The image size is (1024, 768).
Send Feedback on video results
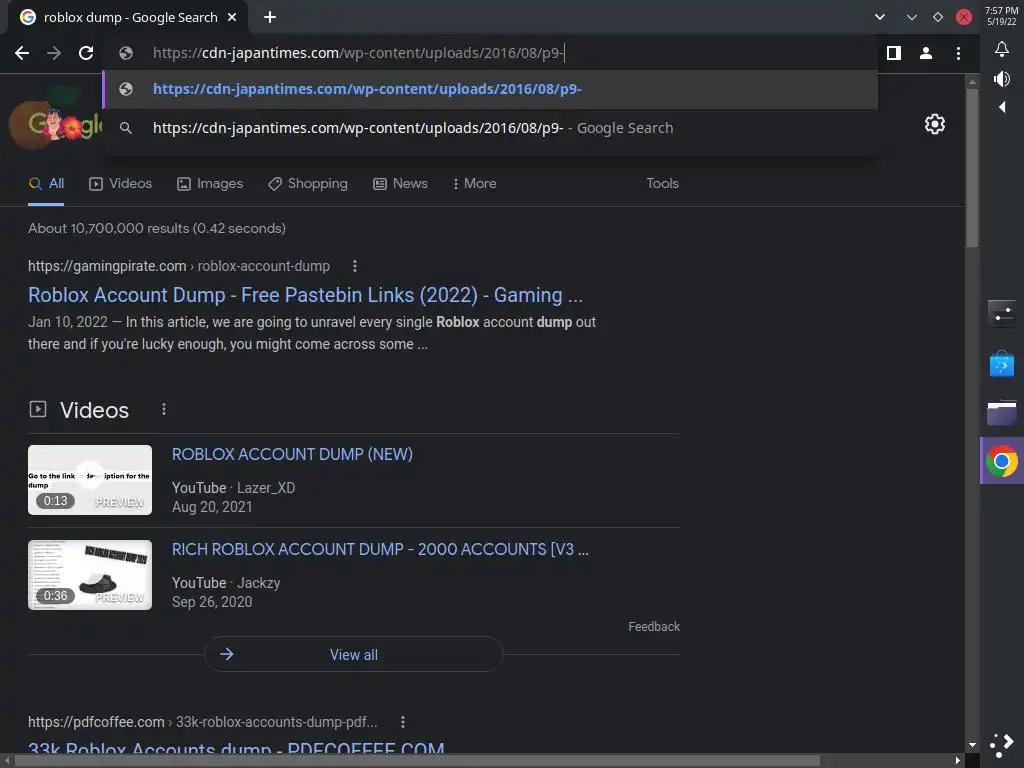pyautogui.click(x=654, y=627)
